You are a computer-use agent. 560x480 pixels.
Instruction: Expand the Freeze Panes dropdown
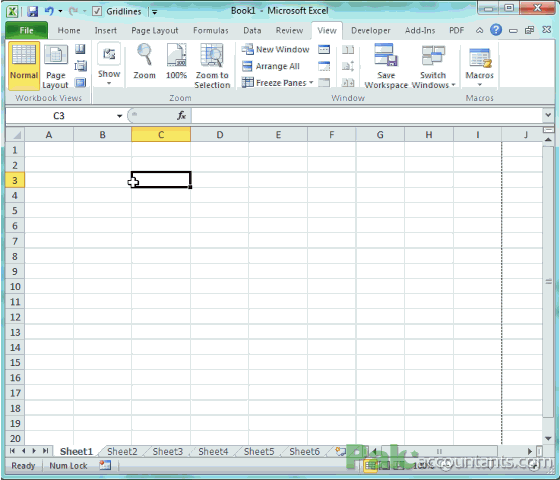(311, 83)
